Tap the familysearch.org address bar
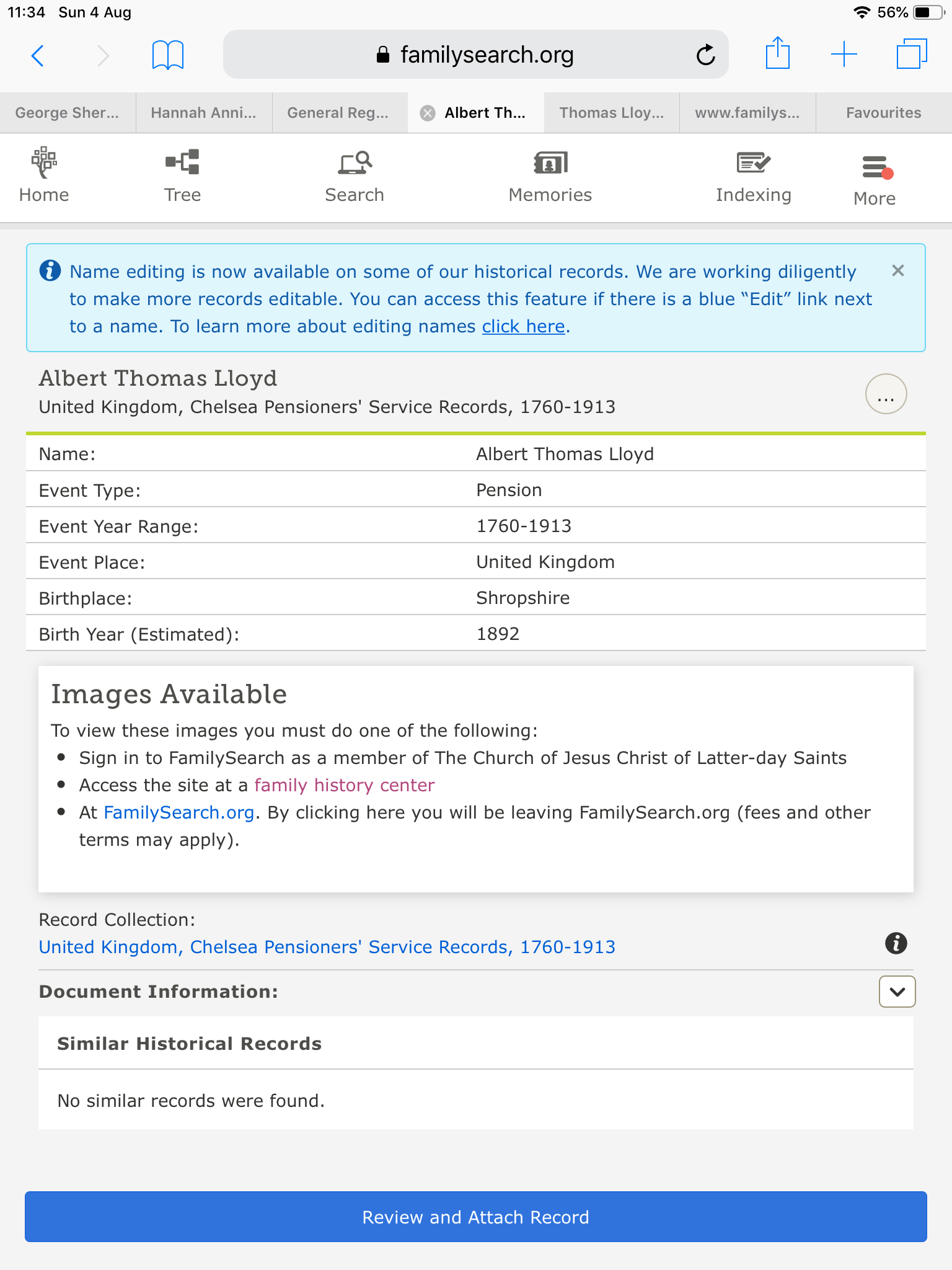The image size is (952, 1270). (475, 55)
